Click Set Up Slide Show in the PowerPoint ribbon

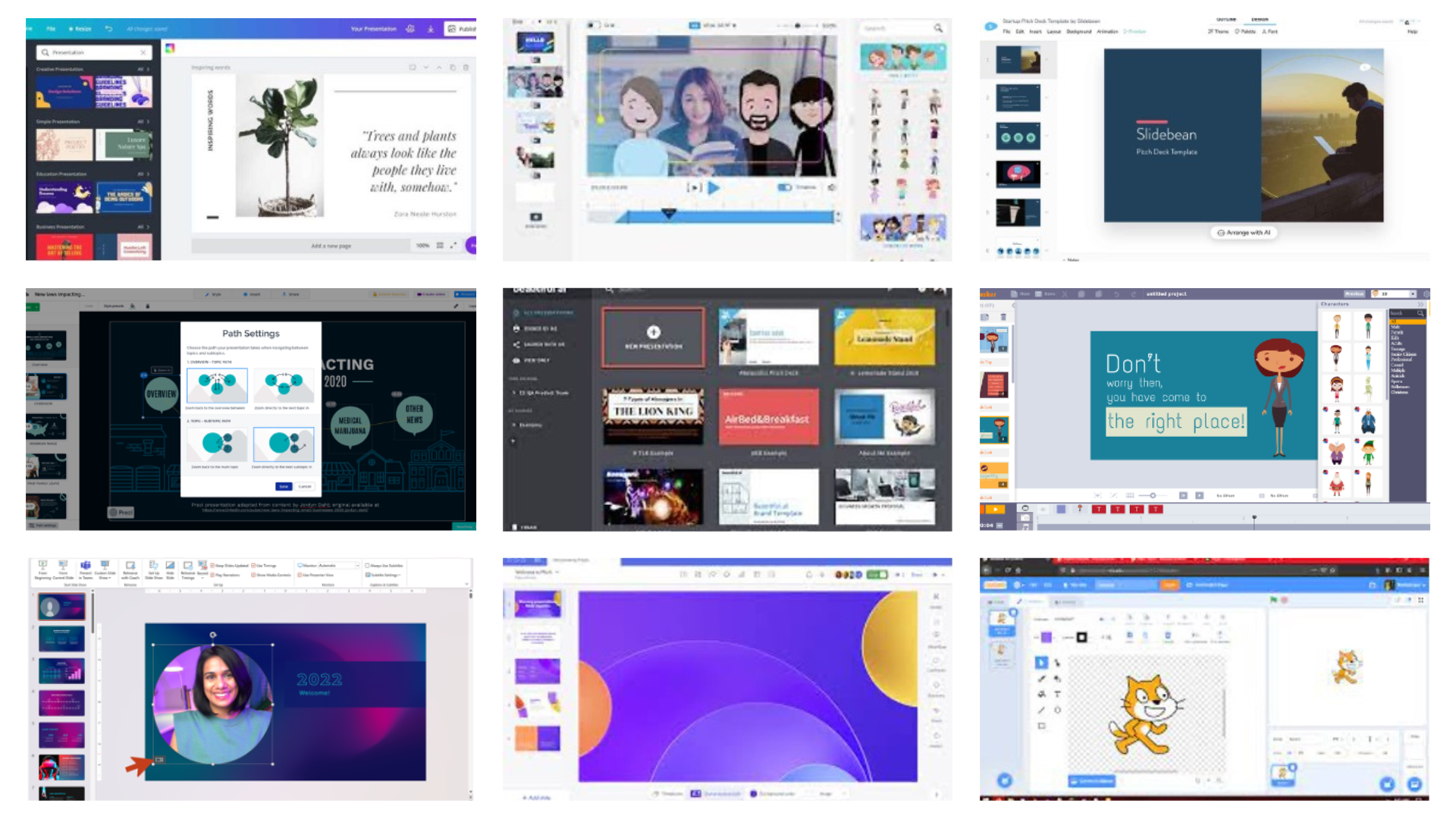click(153, 570)
